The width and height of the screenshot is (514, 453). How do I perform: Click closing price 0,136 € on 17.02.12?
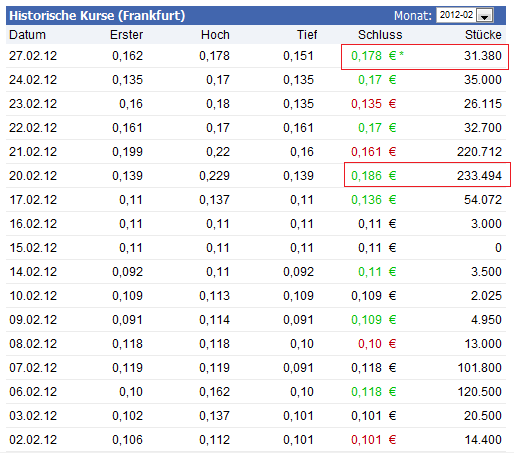click(x=374, y=200)
